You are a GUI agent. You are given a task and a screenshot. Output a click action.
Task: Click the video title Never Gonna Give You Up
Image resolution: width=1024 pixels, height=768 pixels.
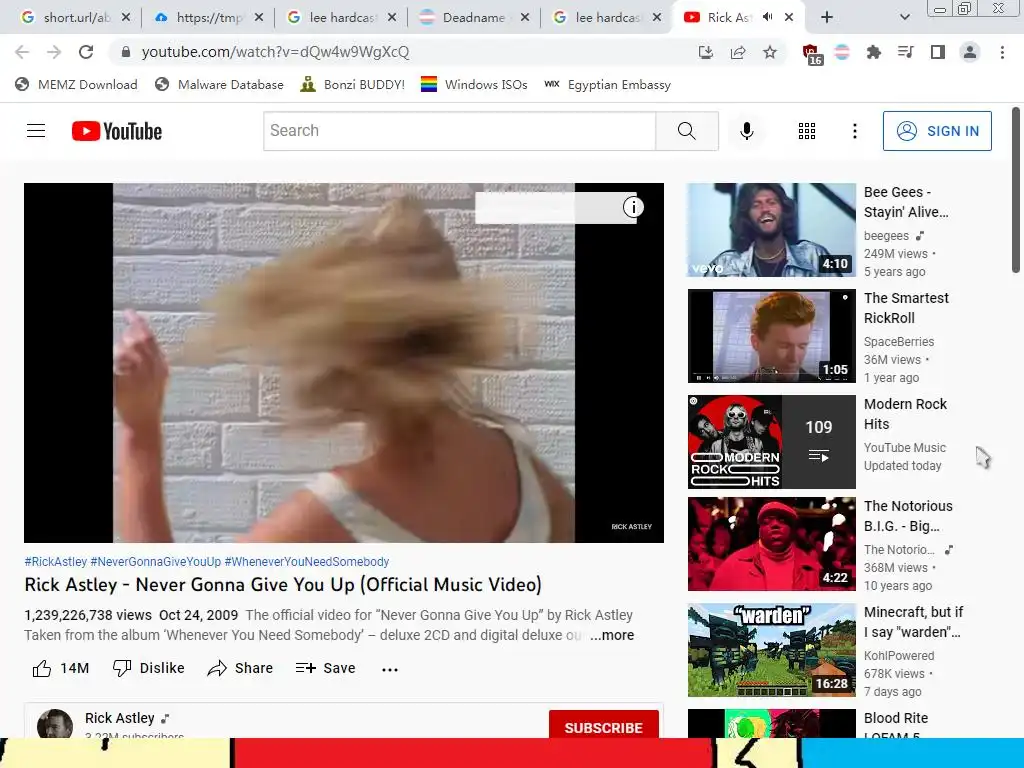coord(283,584)
